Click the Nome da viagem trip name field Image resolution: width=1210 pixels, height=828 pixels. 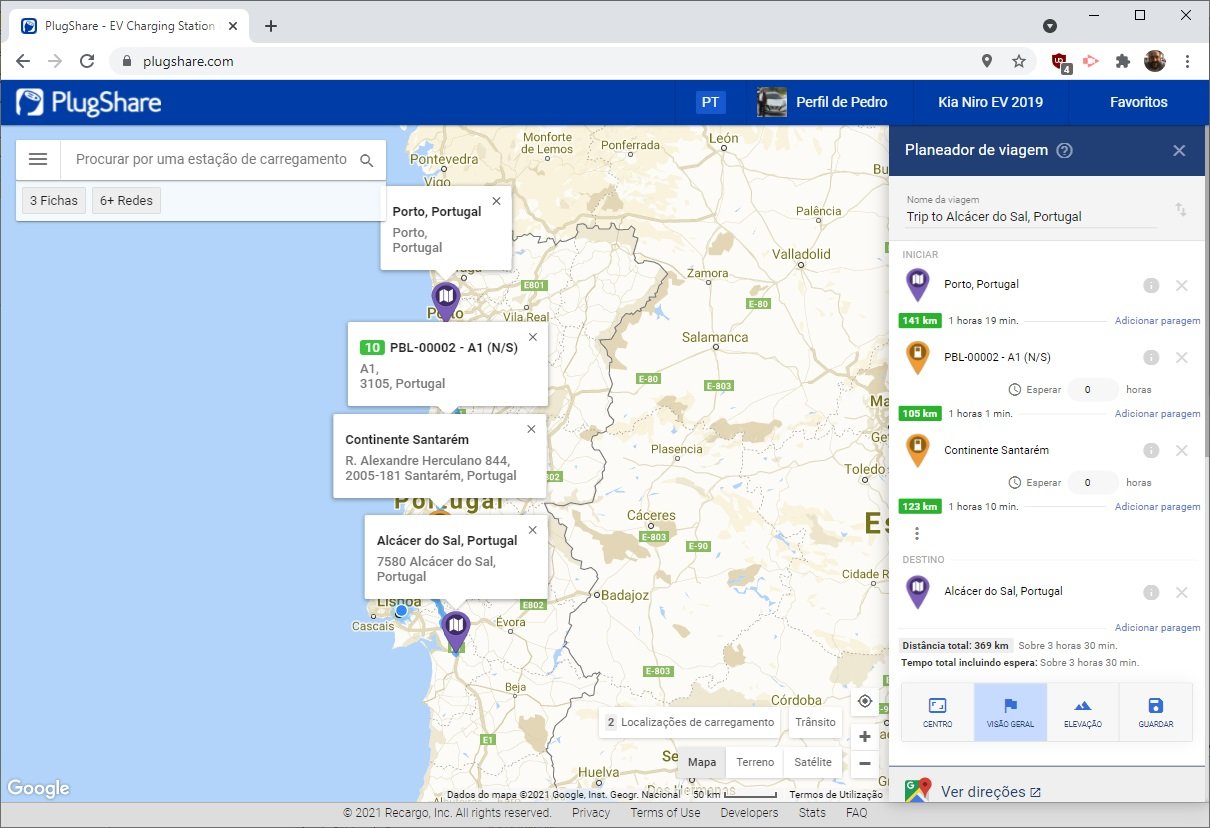pyautogui.click(x=1030, y=216)
